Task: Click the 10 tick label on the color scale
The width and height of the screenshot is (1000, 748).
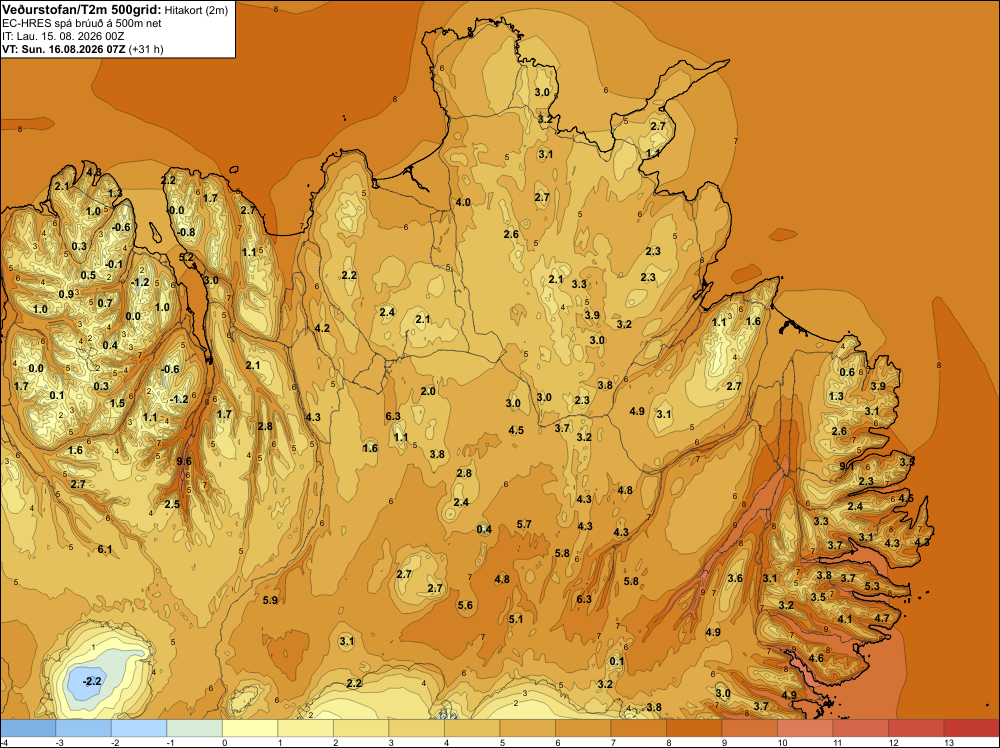Action: 782,742
